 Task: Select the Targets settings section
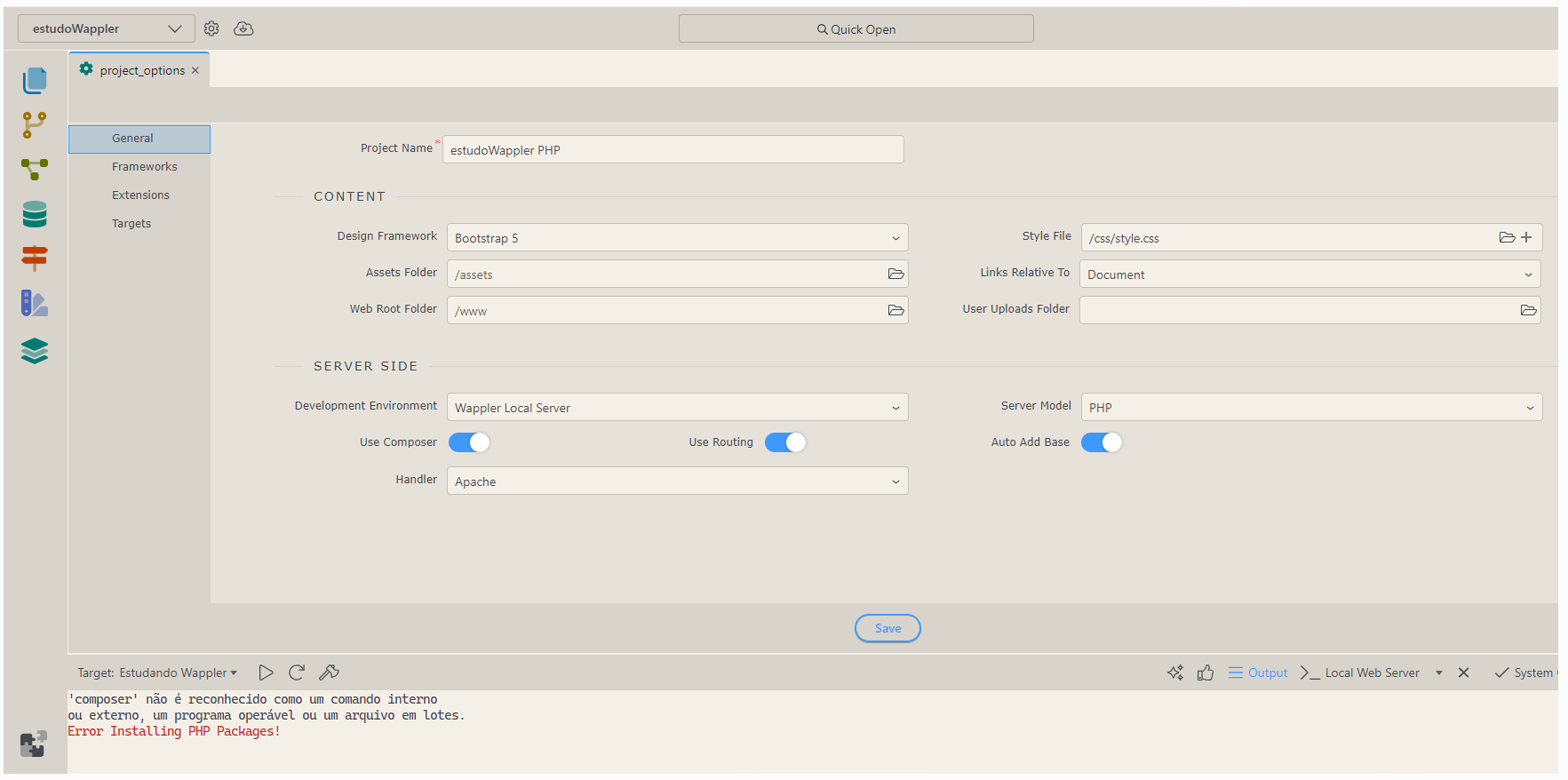coord(139,224)
